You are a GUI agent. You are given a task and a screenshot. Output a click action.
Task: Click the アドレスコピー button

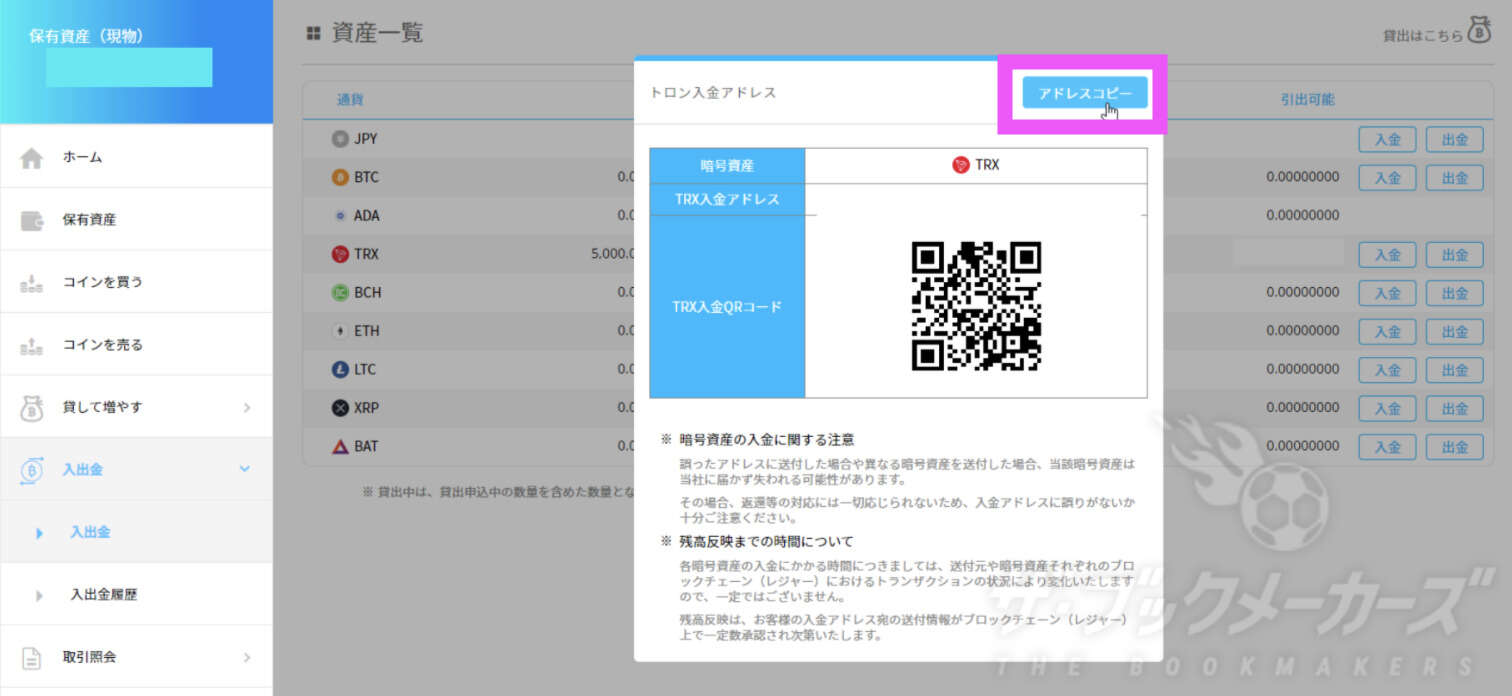point(1084,93)
